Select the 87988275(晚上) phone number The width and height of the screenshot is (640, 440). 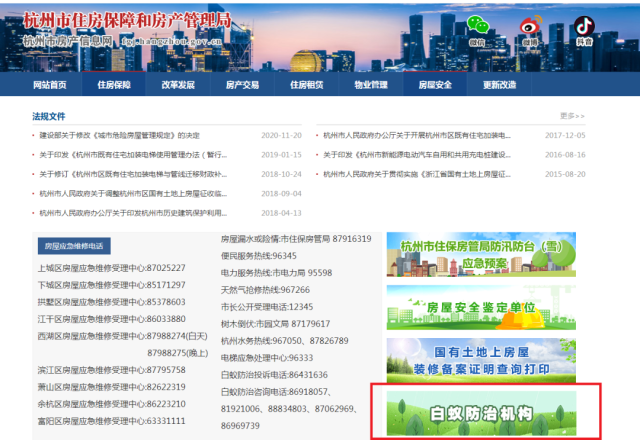(x=178, y=353)
